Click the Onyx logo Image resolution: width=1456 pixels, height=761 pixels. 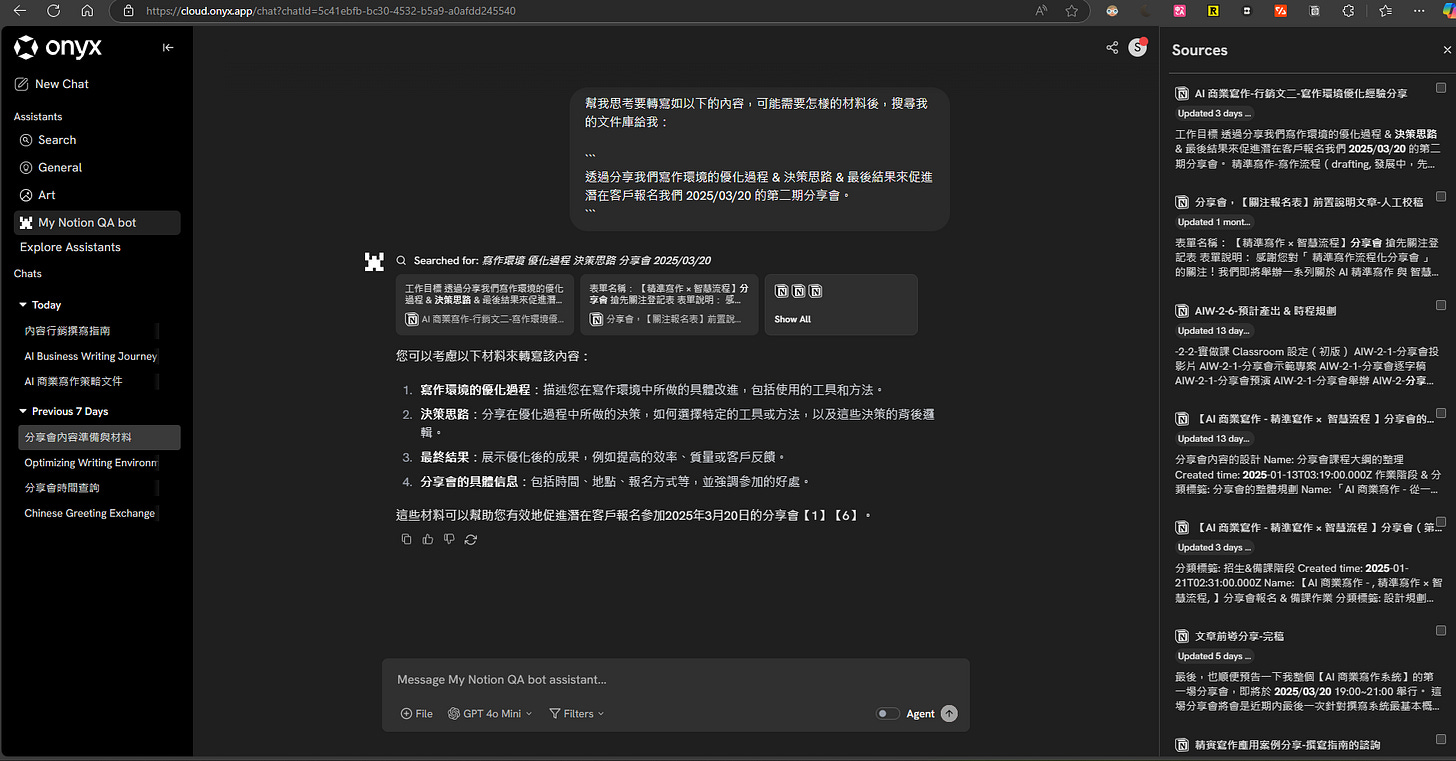[x=58, y=47]
